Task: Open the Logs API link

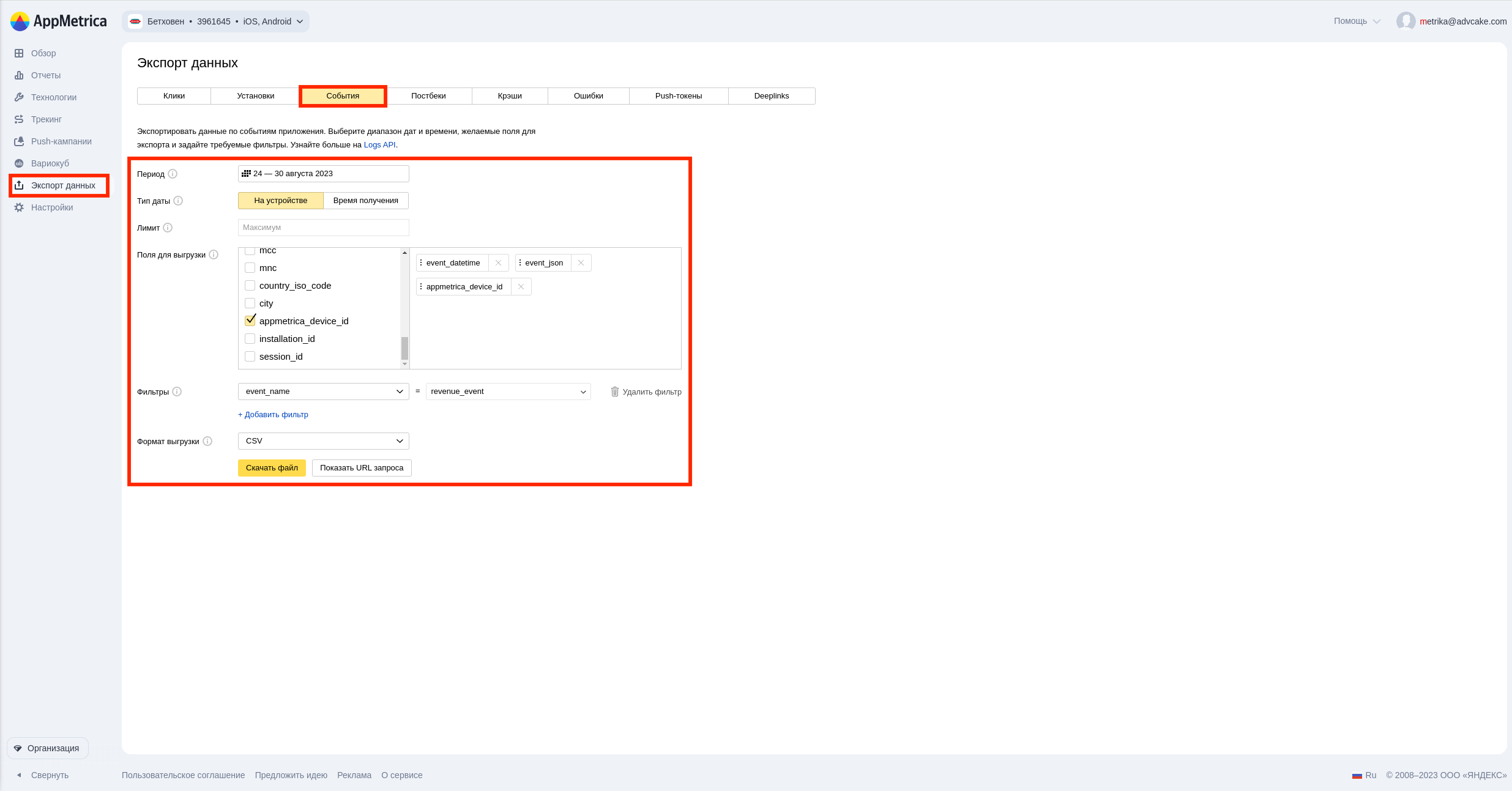Action: 380,145
